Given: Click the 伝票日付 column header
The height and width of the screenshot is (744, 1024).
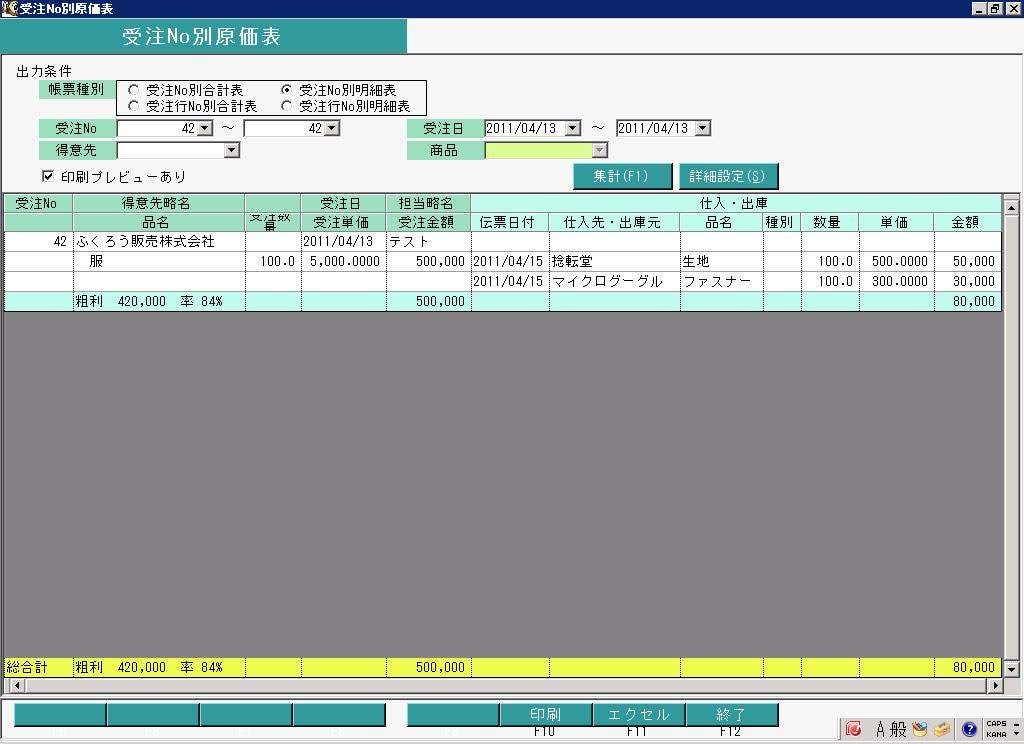Looking at the screenshot, I should [510, 222].
